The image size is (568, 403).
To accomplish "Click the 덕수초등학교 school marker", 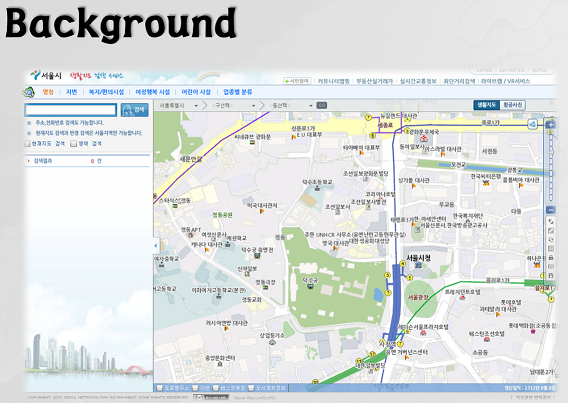I will click(317, 188).
